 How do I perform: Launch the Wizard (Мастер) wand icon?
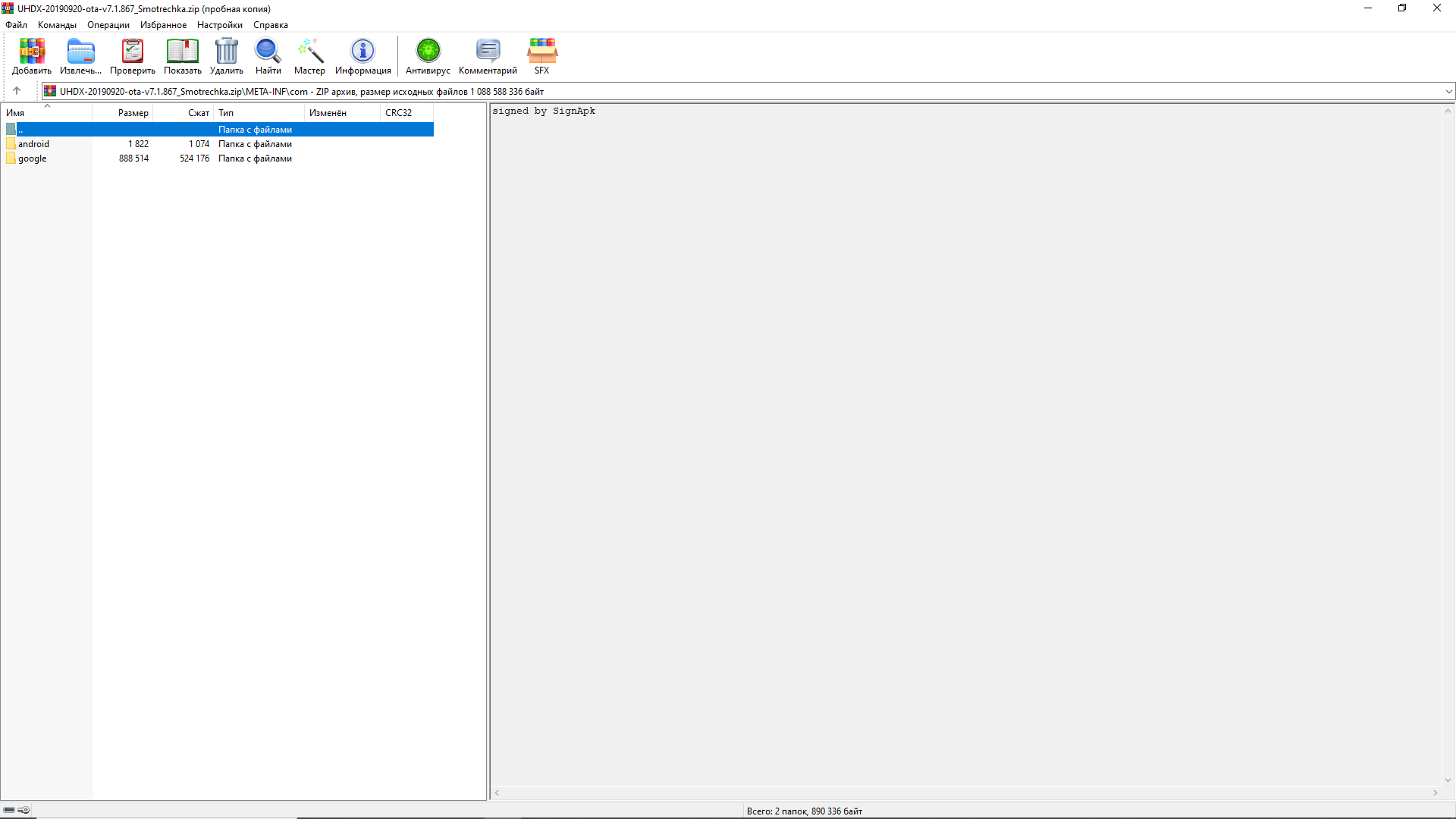click(309, 57)
